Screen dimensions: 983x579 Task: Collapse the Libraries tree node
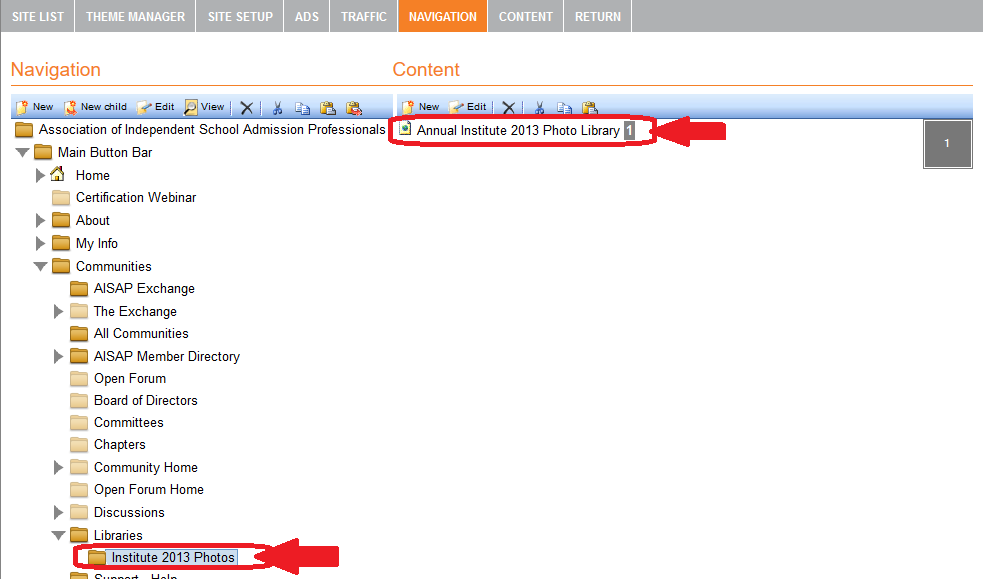(59, 535)
